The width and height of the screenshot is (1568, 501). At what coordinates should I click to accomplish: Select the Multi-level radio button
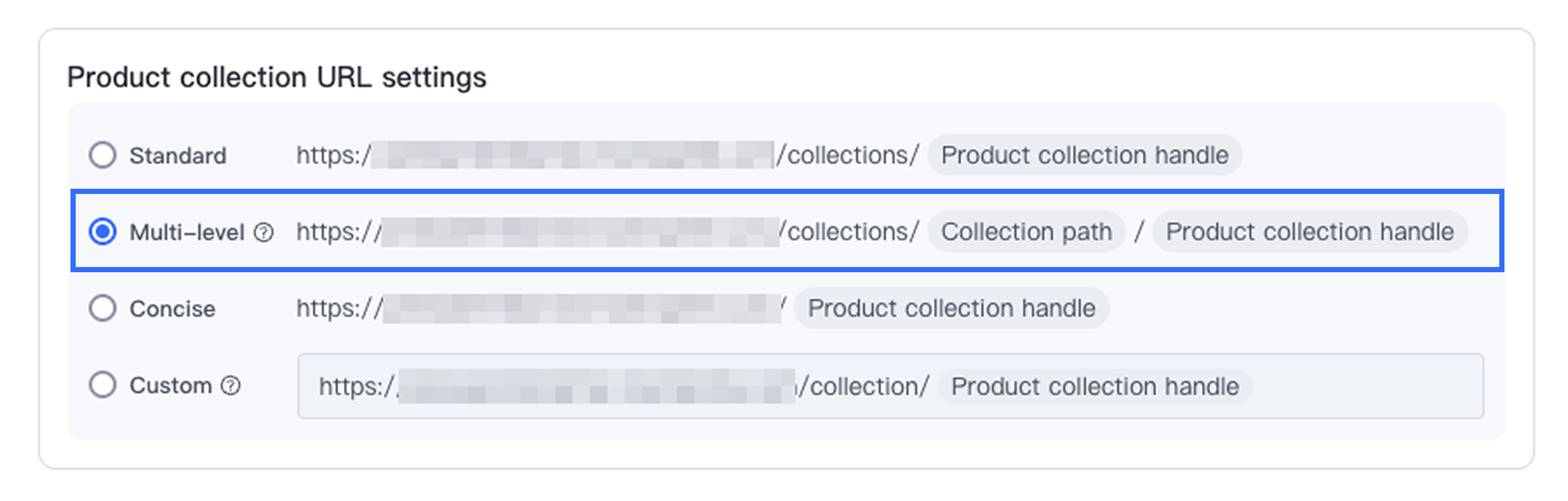103,231
